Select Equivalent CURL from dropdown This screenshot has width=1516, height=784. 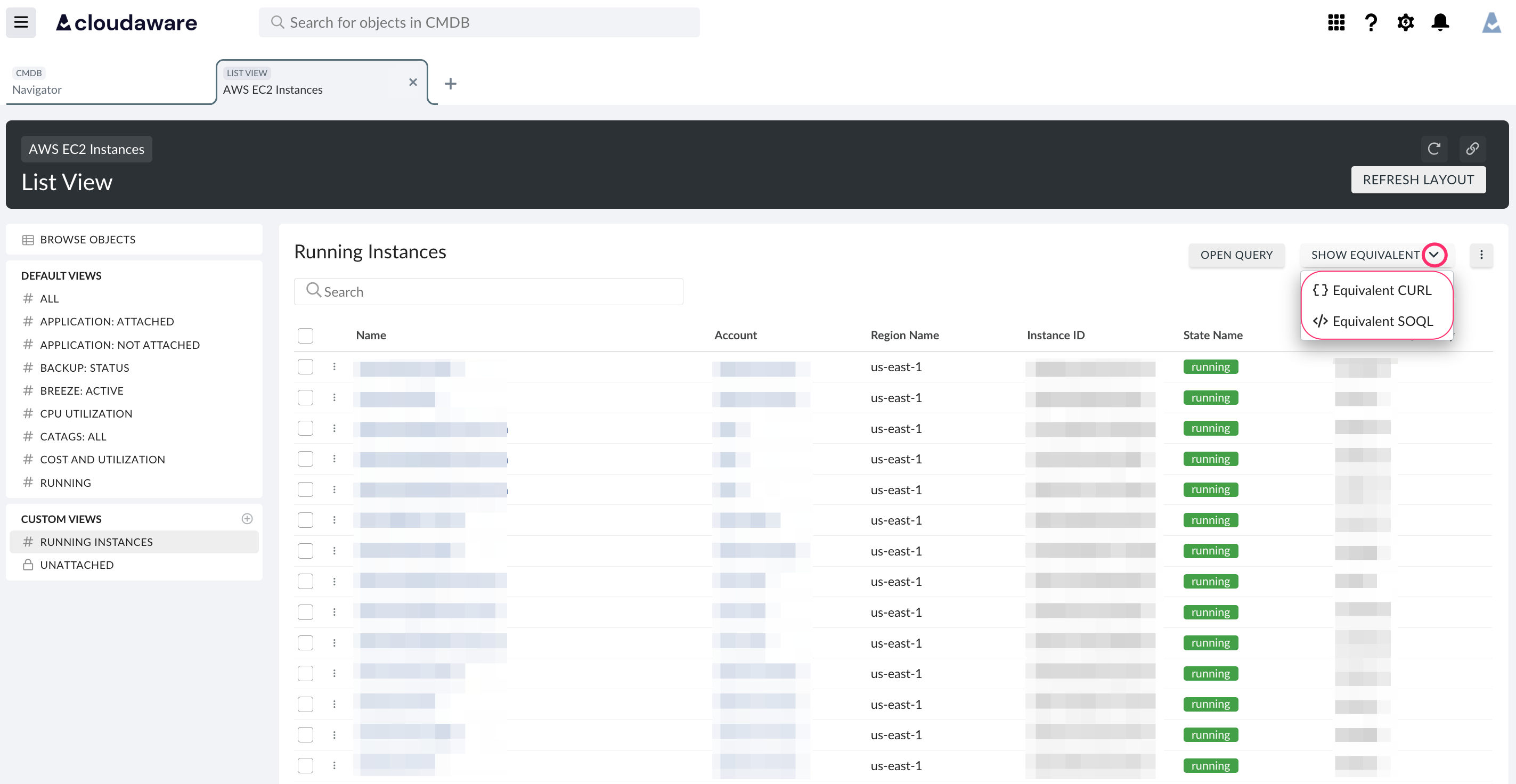click(x=1376, y=290)
